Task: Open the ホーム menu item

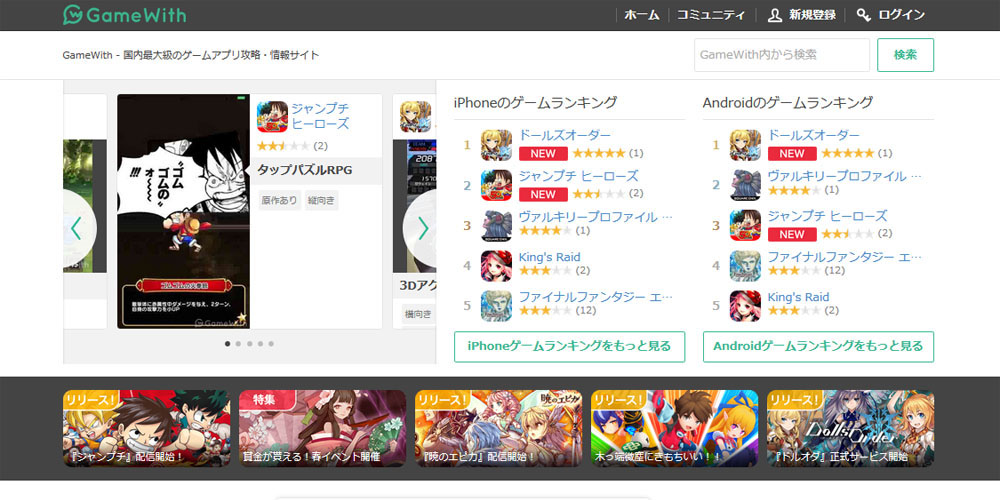Action: pos(642,15)
